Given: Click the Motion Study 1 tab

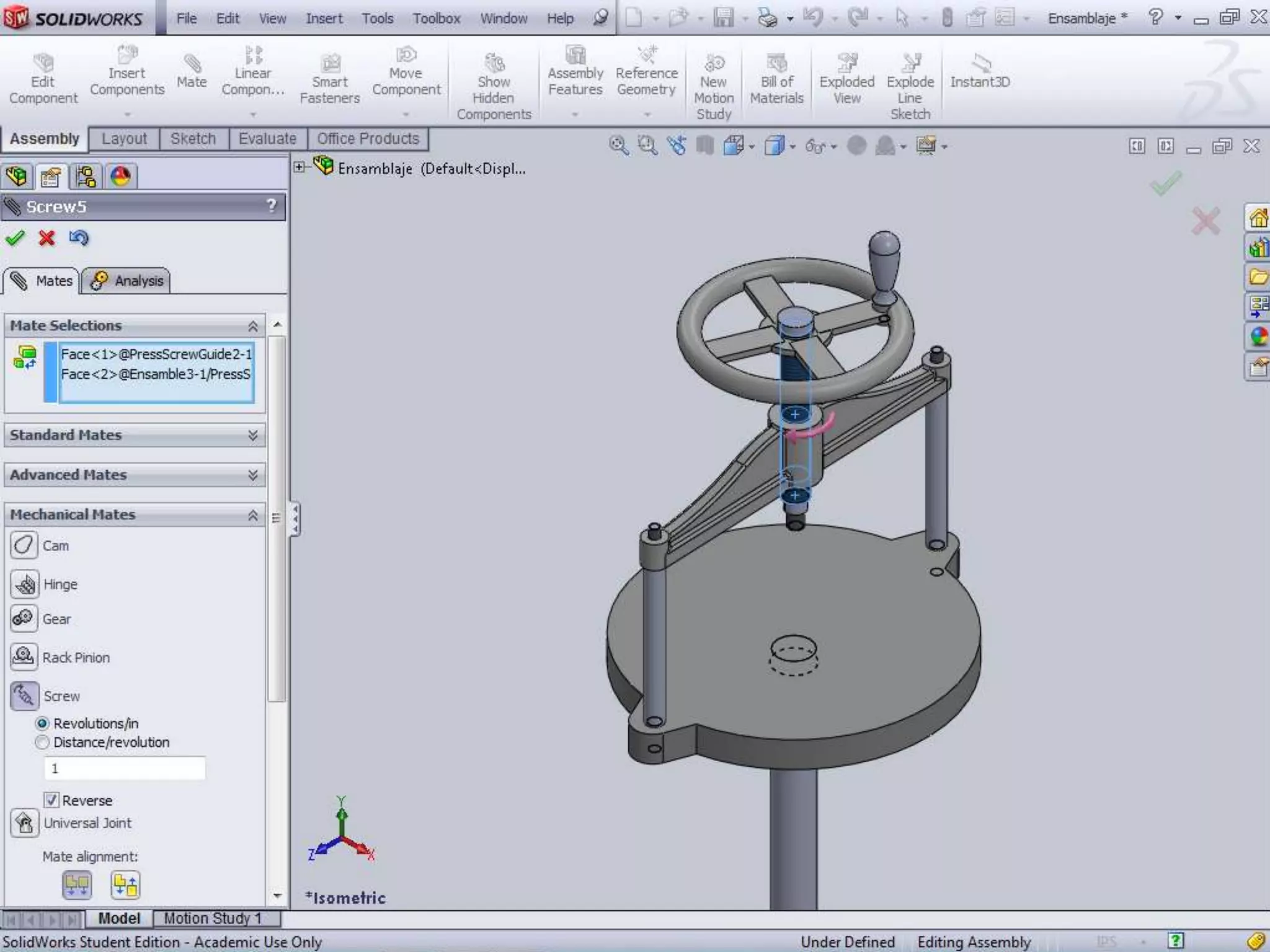Looking at the screenshot, I should [x=213, y=918].
